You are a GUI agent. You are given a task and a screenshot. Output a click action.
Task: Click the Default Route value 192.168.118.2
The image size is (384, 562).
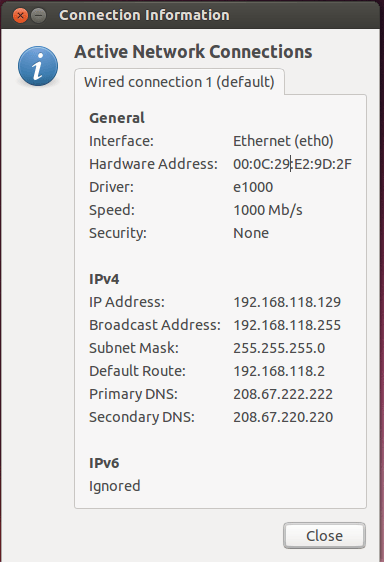(279, 371)
